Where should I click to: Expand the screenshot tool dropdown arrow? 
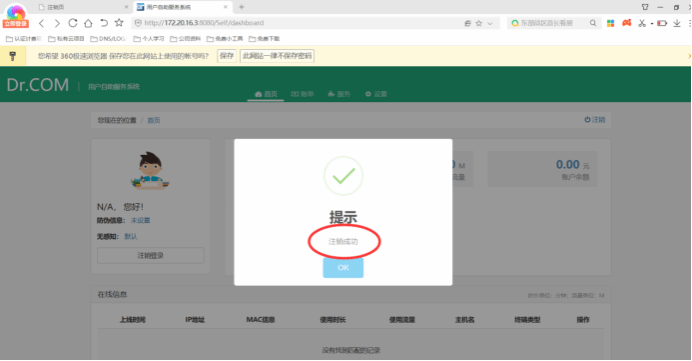coord(652,23)
